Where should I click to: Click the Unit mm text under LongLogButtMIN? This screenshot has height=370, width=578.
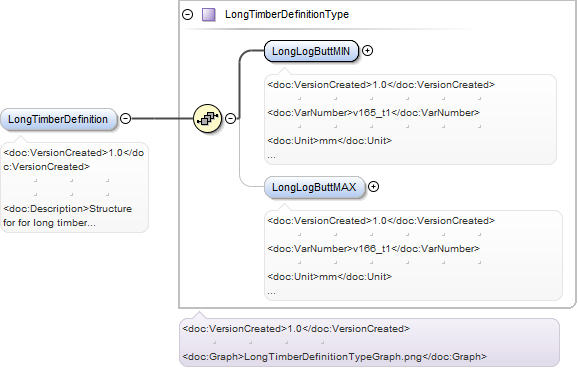(330, 141)
